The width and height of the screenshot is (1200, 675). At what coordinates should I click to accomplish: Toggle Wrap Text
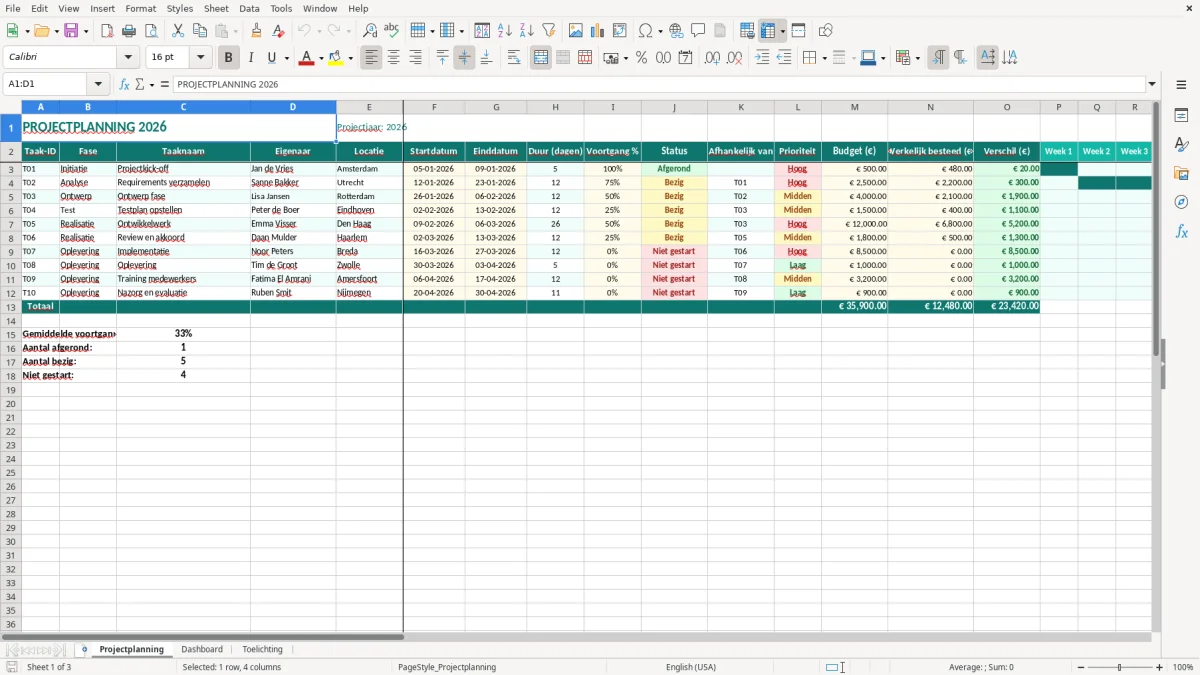(x=514, y=58)
